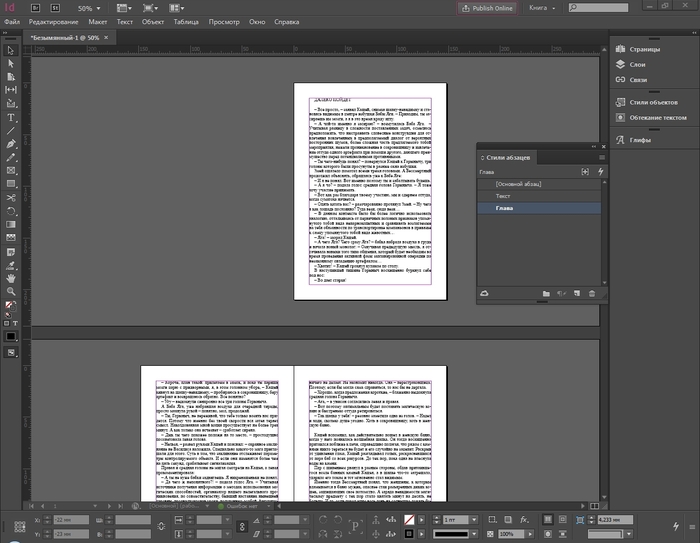Open Adobe Bridge via Br icon
The height and width of the screenshot is (543, 700).
tap(36, 7)
